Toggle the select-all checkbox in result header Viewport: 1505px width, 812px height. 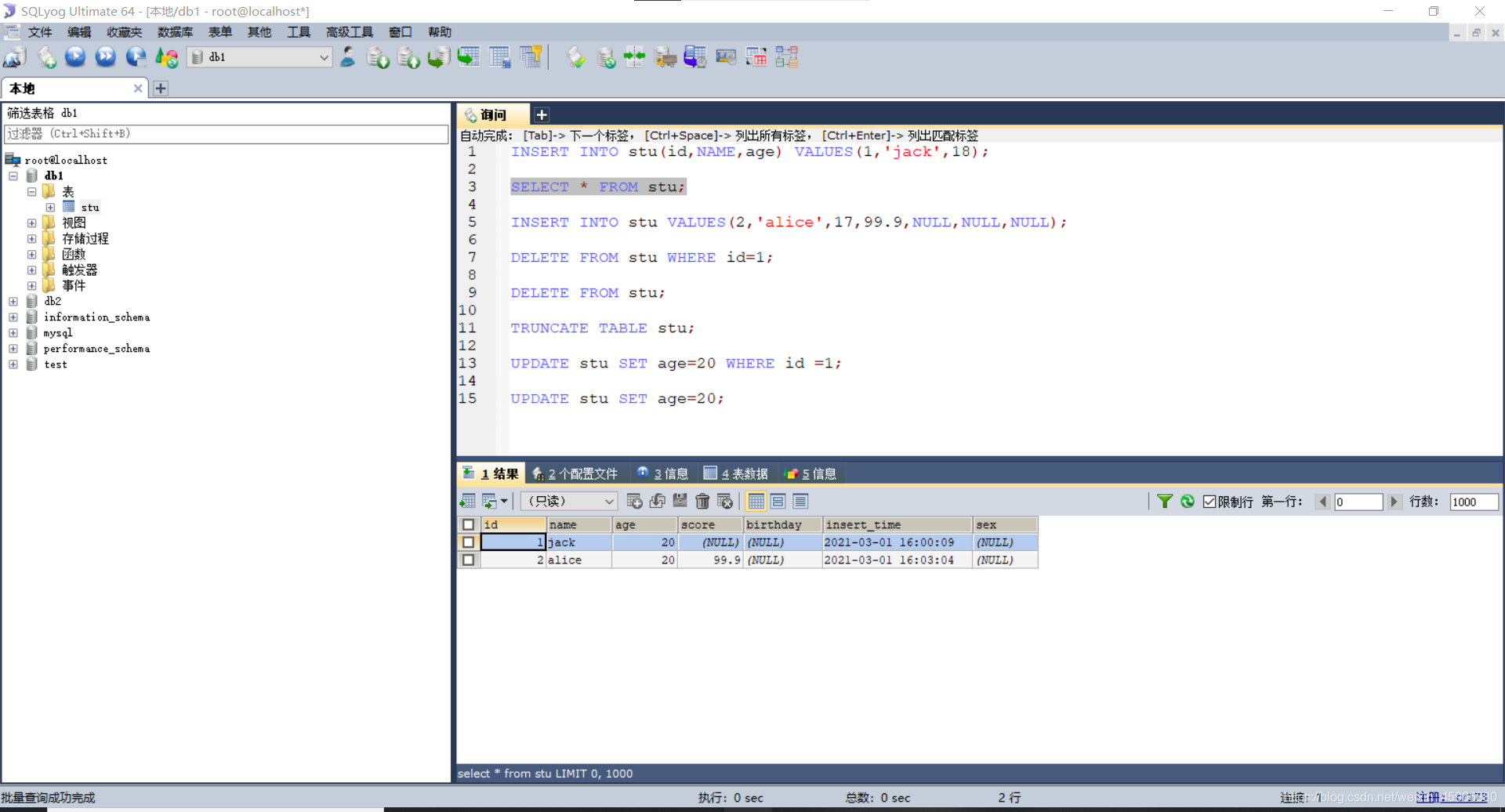point(468,524)
